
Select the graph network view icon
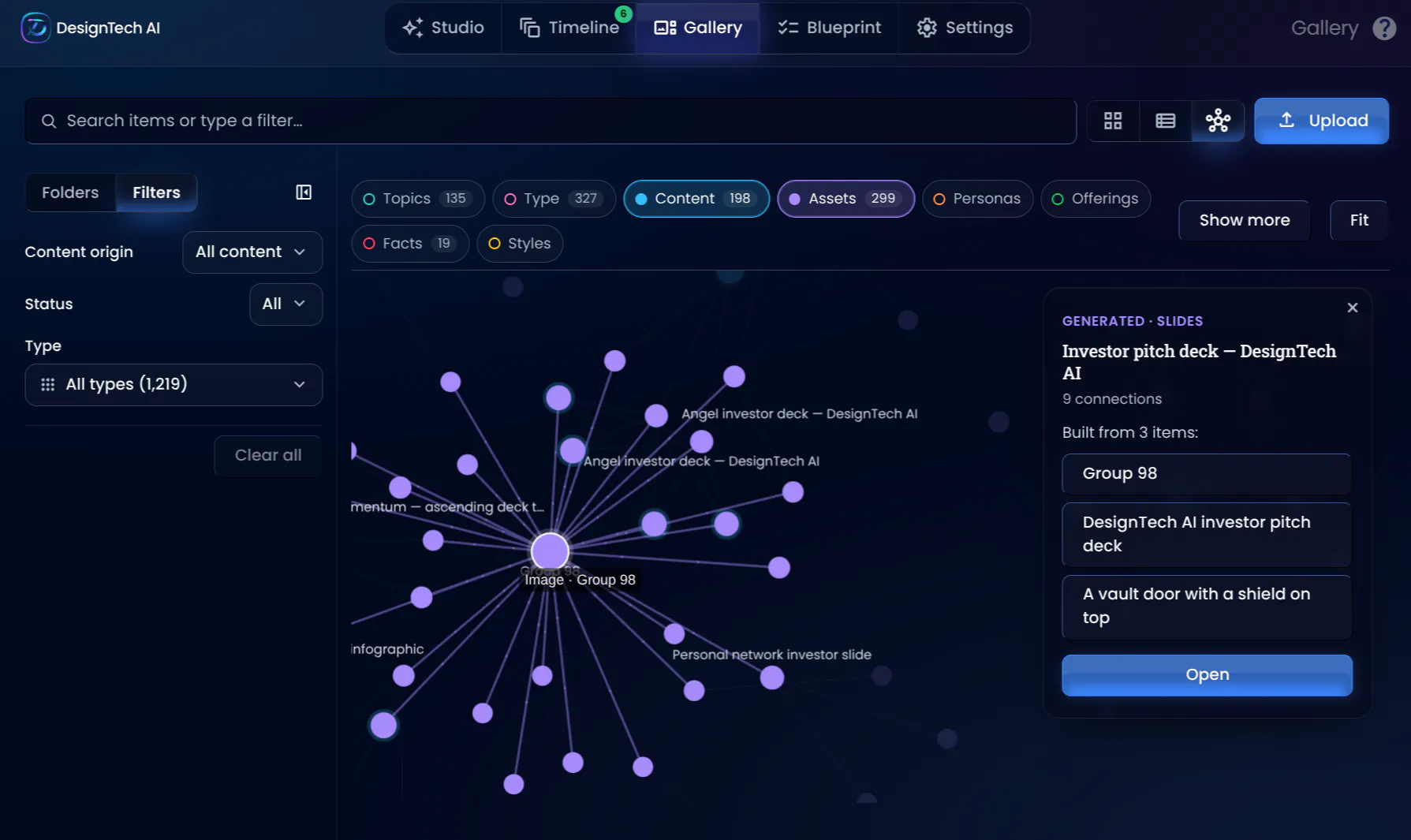[x=1218, y=121]
